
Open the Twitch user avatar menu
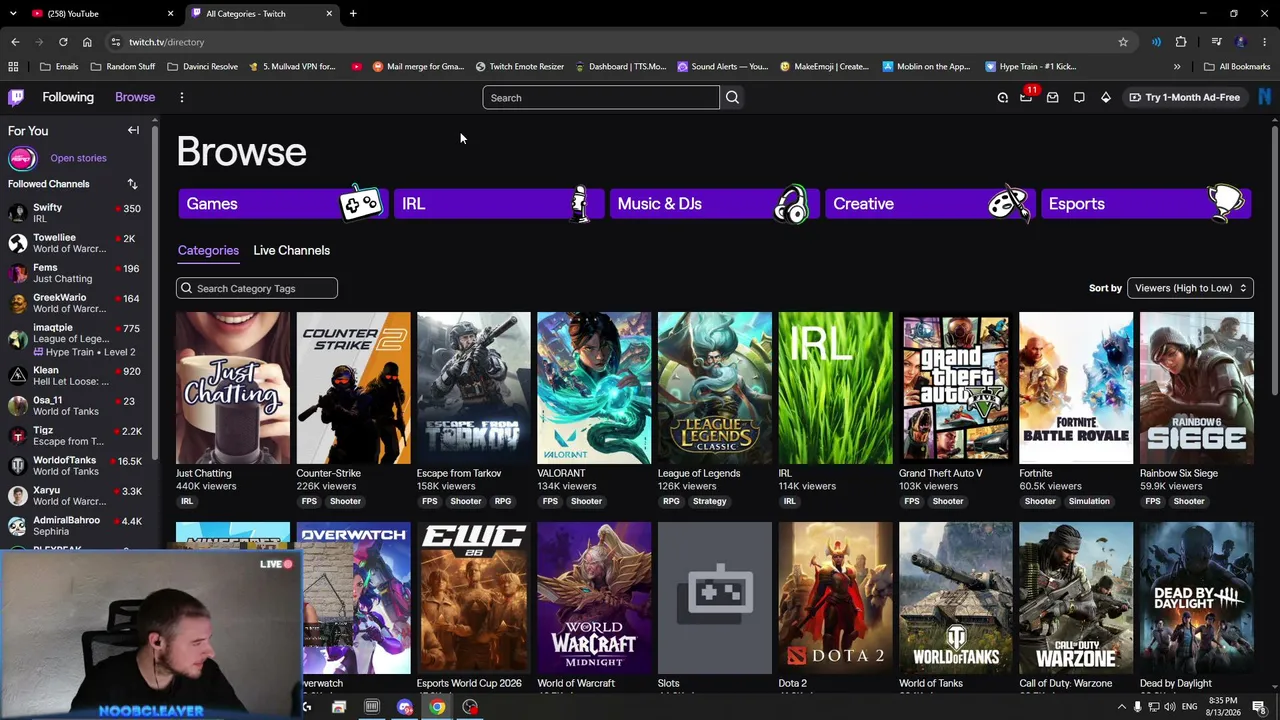coord(1265,97)
